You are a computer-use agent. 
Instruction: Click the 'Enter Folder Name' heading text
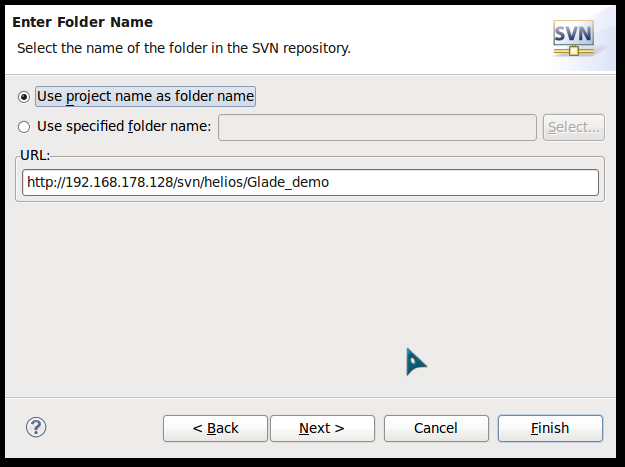[x=83, y=22]
